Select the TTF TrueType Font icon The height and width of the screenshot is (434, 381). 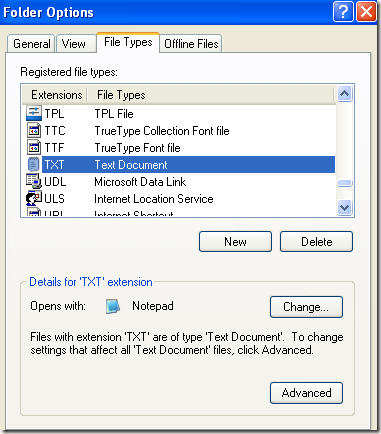point(34,147)
